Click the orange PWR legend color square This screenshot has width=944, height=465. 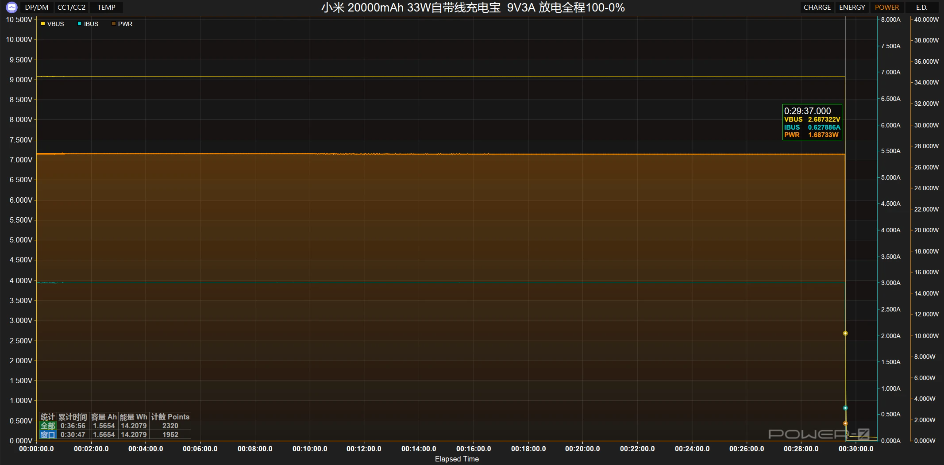tap(114, 23)
